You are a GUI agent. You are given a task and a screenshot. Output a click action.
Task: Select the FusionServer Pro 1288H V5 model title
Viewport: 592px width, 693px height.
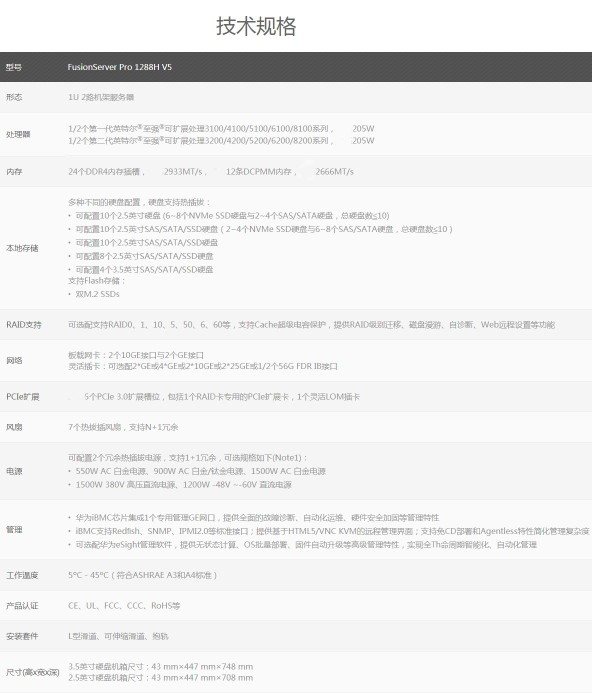pos(119,67)
